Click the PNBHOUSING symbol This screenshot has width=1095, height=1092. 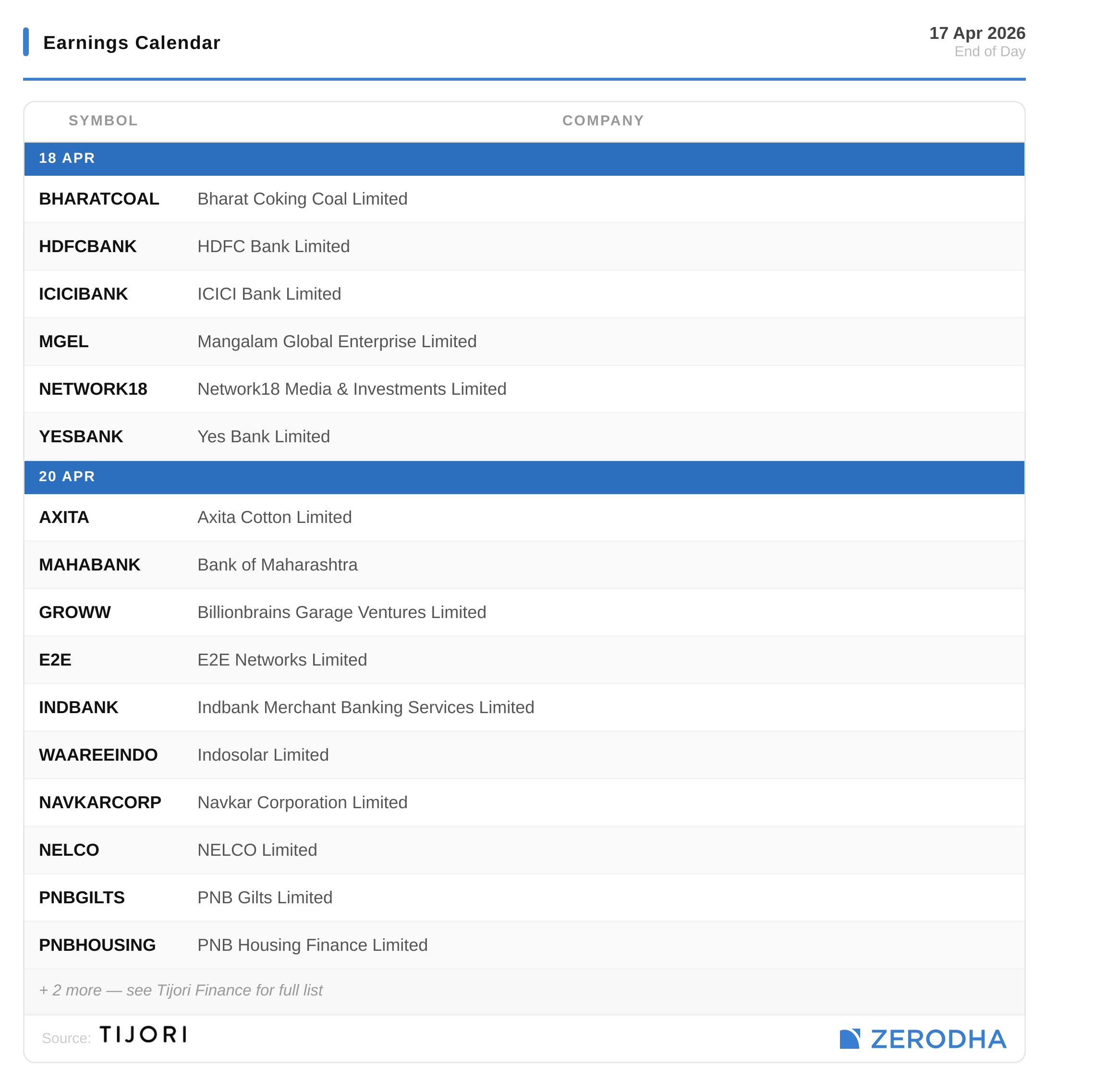(97, 945)
